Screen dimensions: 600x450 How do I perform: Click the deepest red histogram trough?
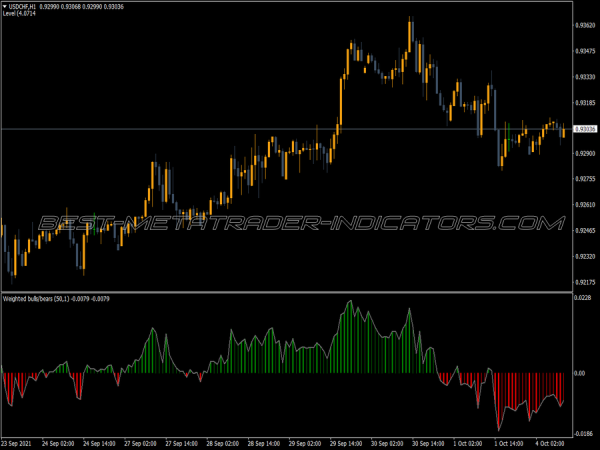coord(498,402)
